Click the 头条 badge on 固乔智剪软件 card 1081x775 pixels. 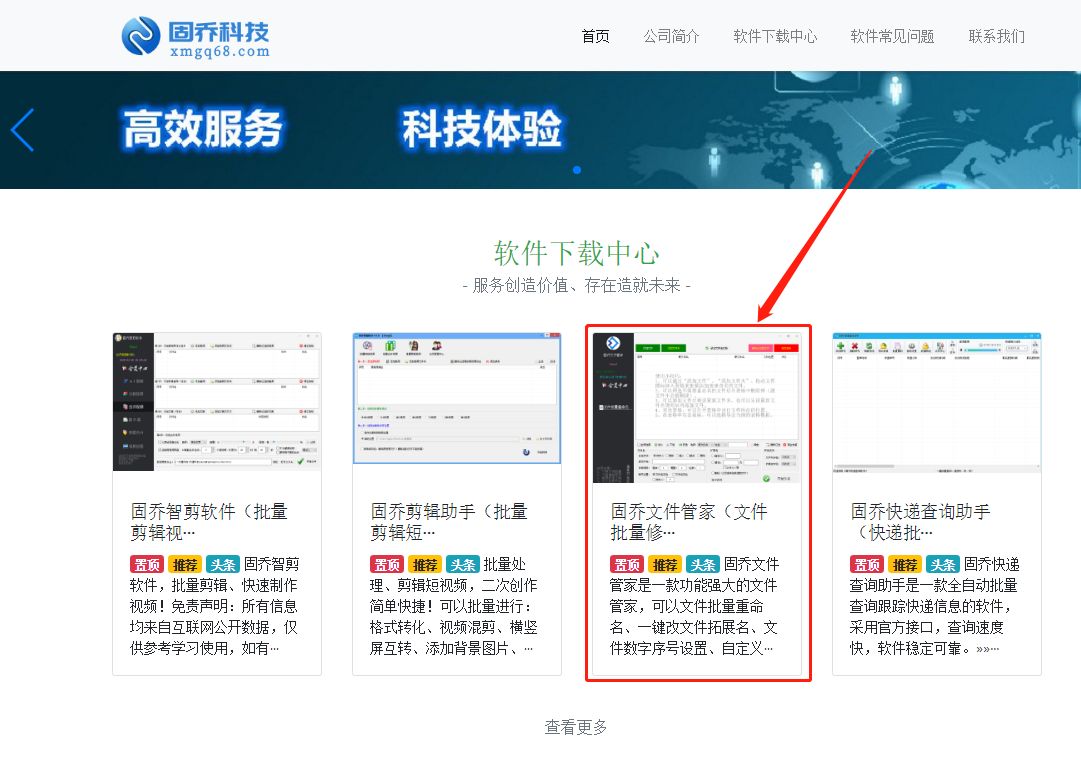point(224,564)
